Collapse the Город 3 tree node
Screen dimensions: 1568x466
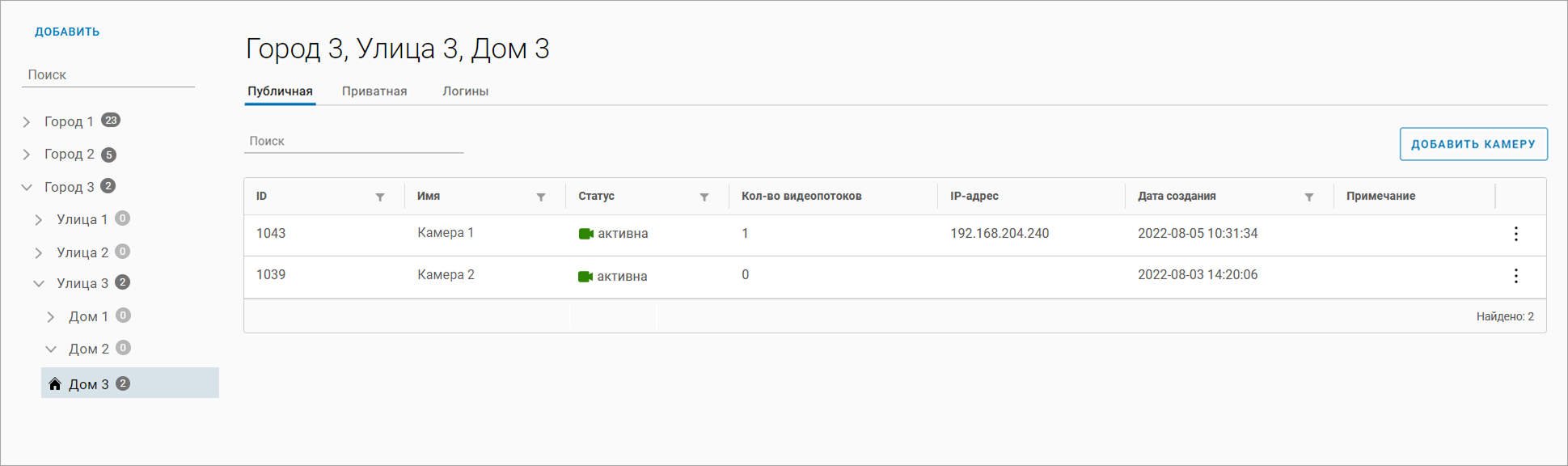click(x=27, y=188)
